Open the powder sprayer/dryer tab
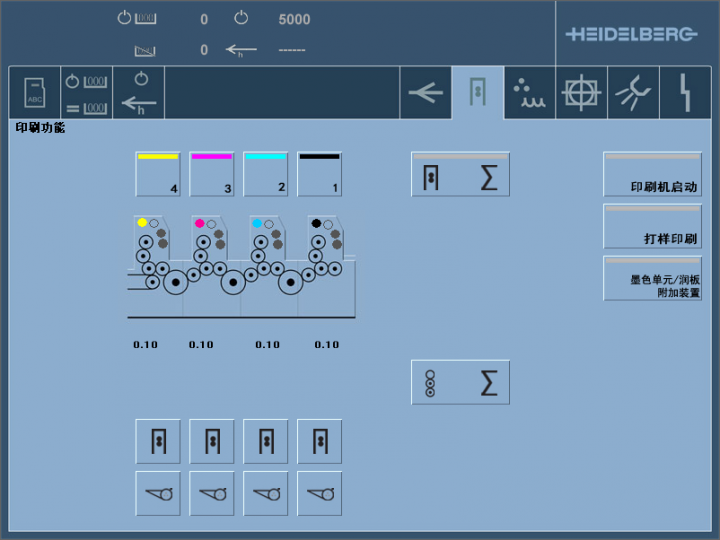The image size is (720, 540). pos(530,92)
